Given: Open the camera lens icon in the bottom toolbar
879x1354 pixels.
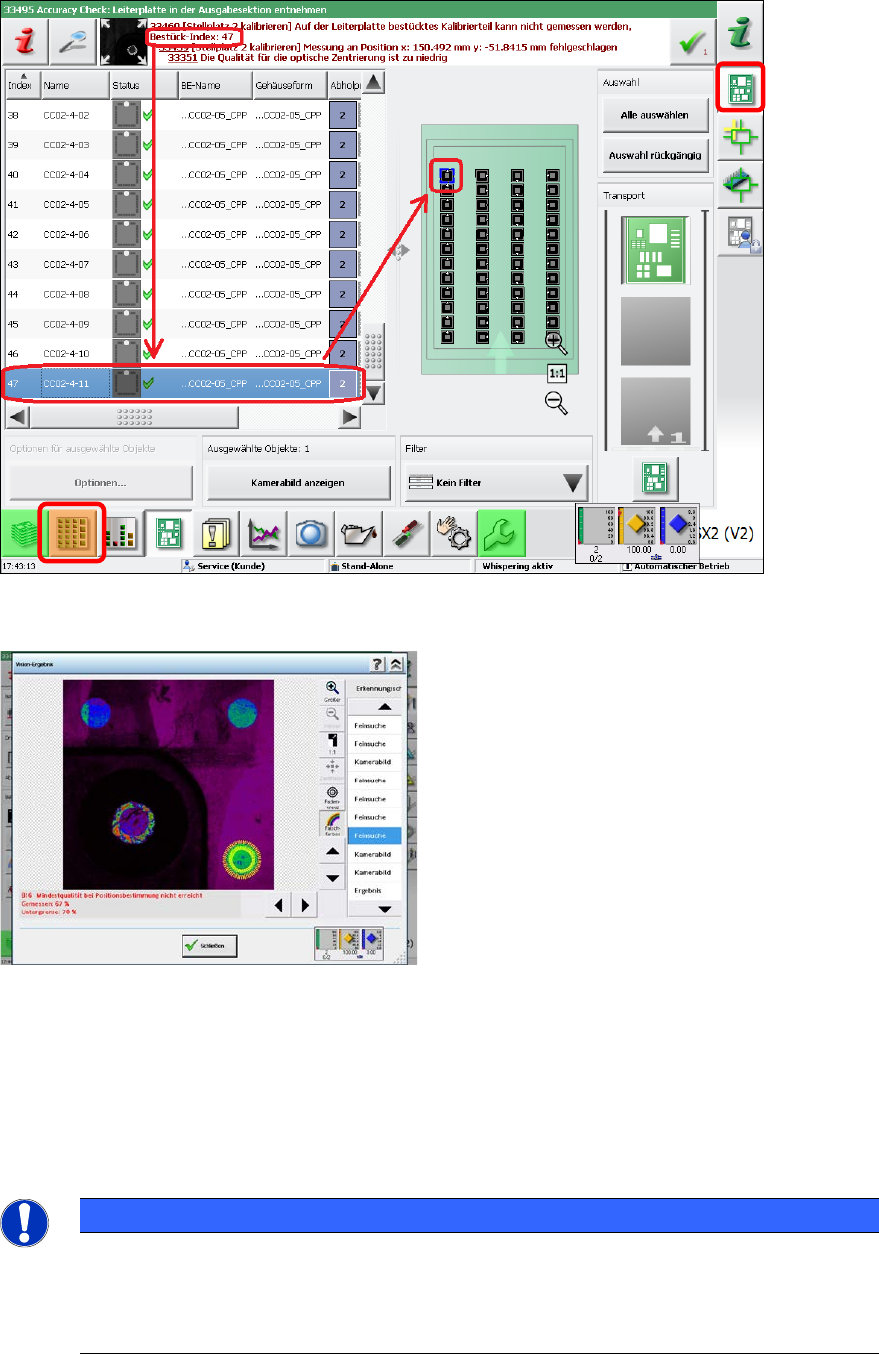Looking at the screenshot, I should [x=310, y=532].
